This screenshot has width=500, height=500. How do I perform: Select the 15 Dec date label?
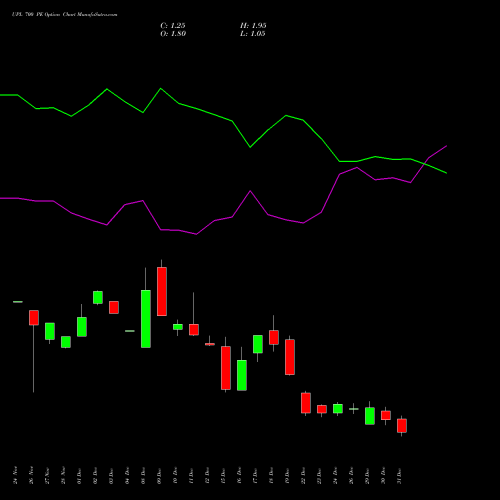(x=223, y=476)
